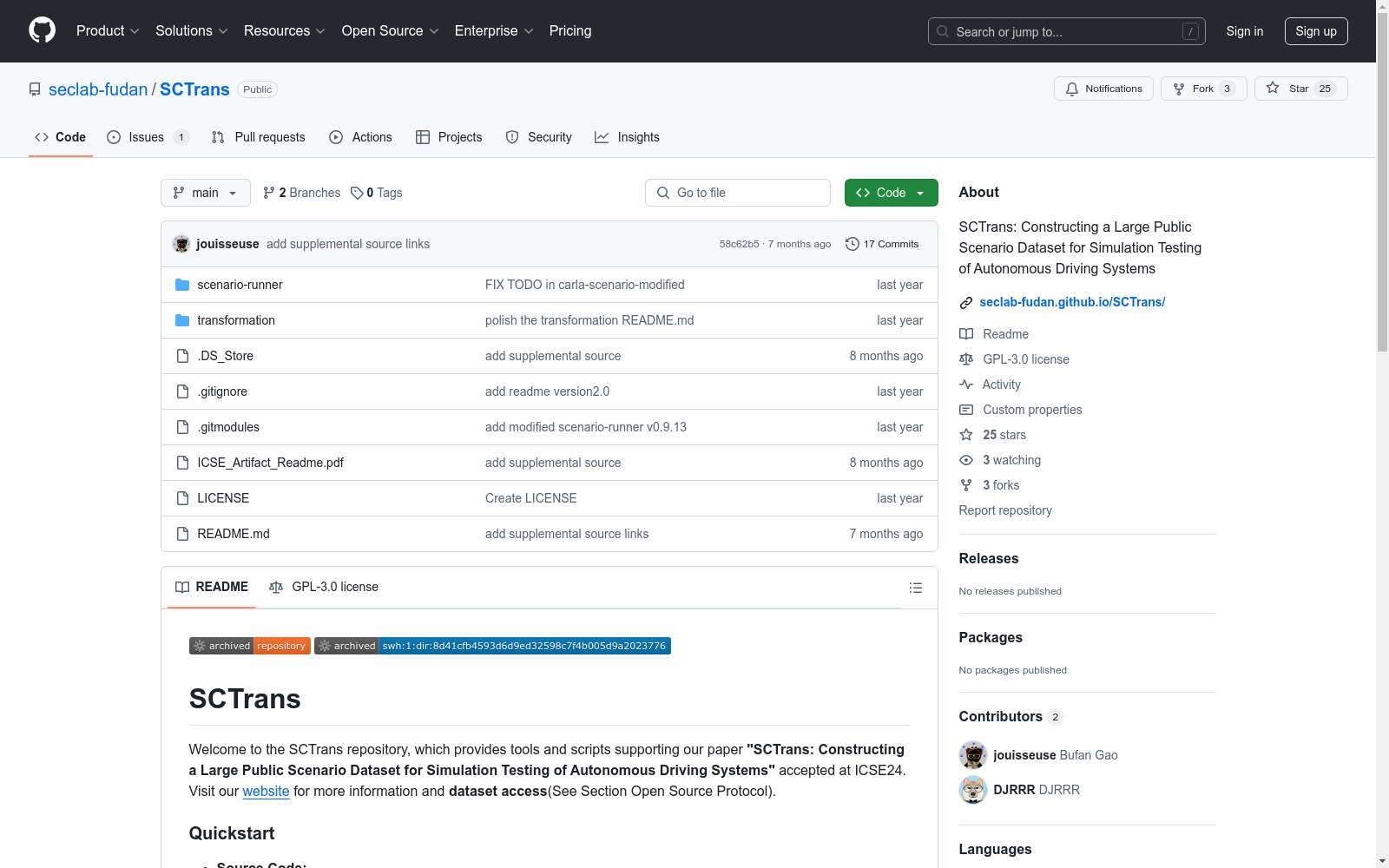Switch to the Projects tab
Screen dimensions: 1389x868
tap(449, 137)
